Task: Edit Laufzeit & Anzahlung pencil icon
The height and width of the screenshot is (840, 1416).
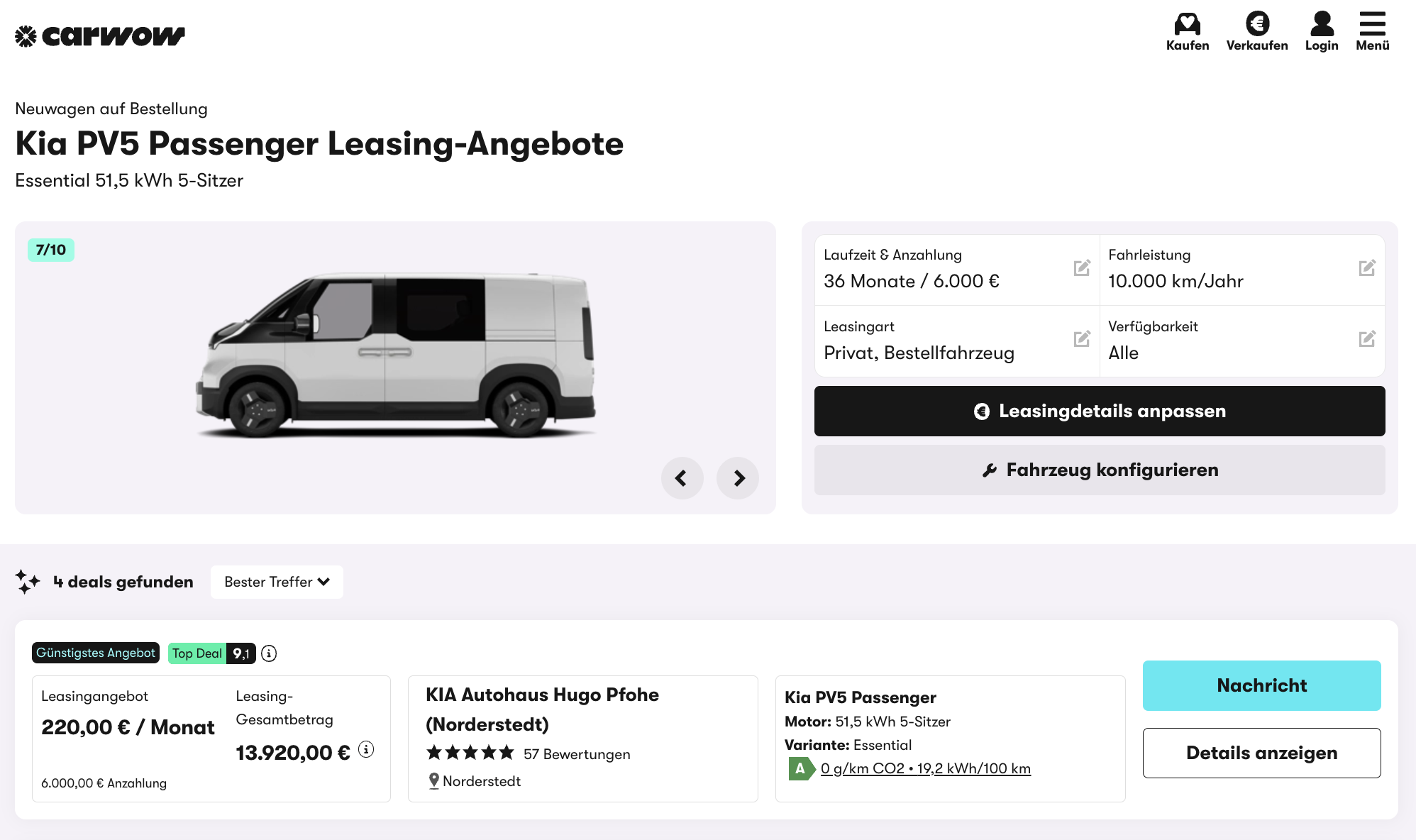Action: [x=1082, y=267]
